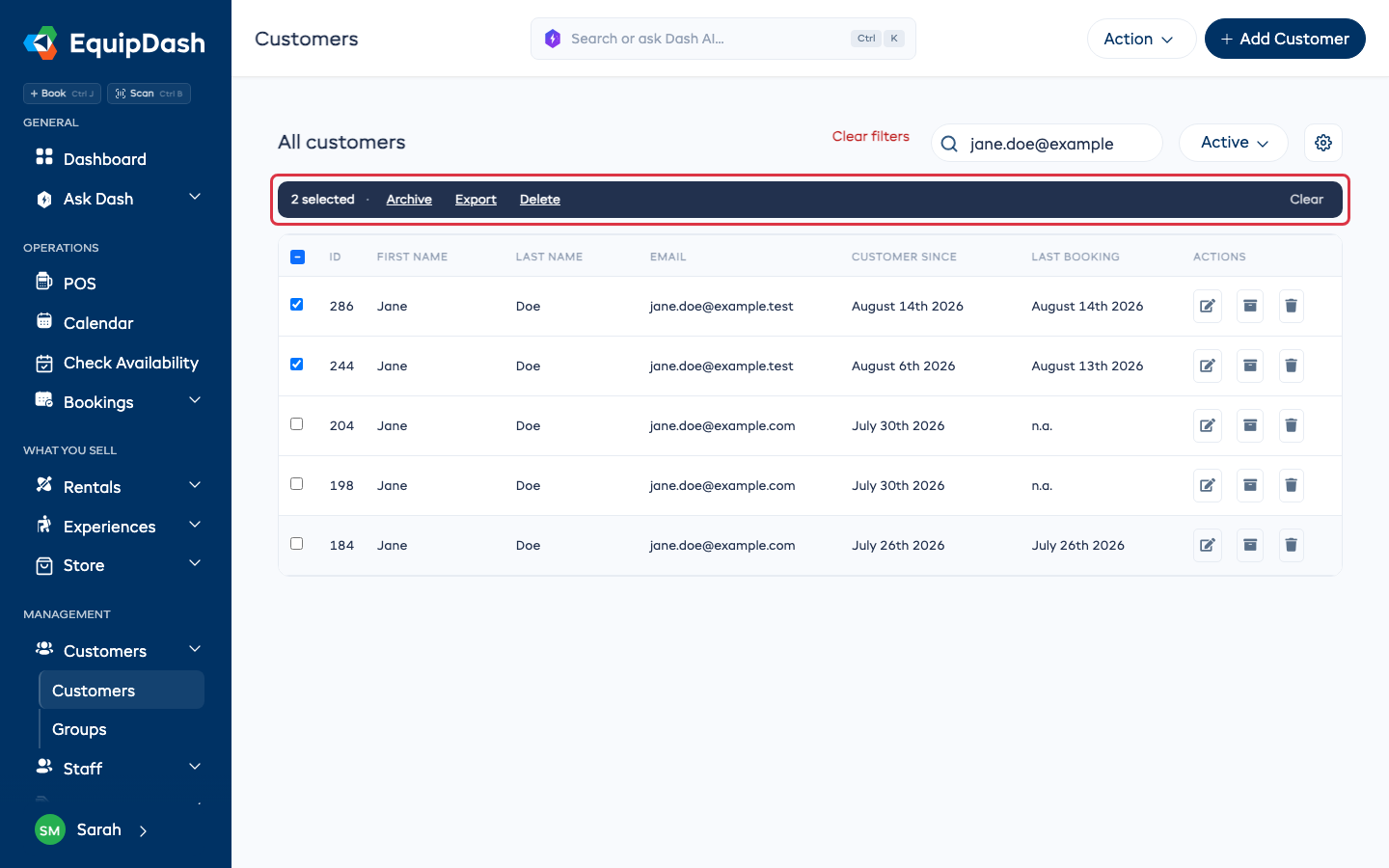Expand the Ask Dash submenu
The height and width of the screenshot is (868, 1389).
[x=195, y=198]
